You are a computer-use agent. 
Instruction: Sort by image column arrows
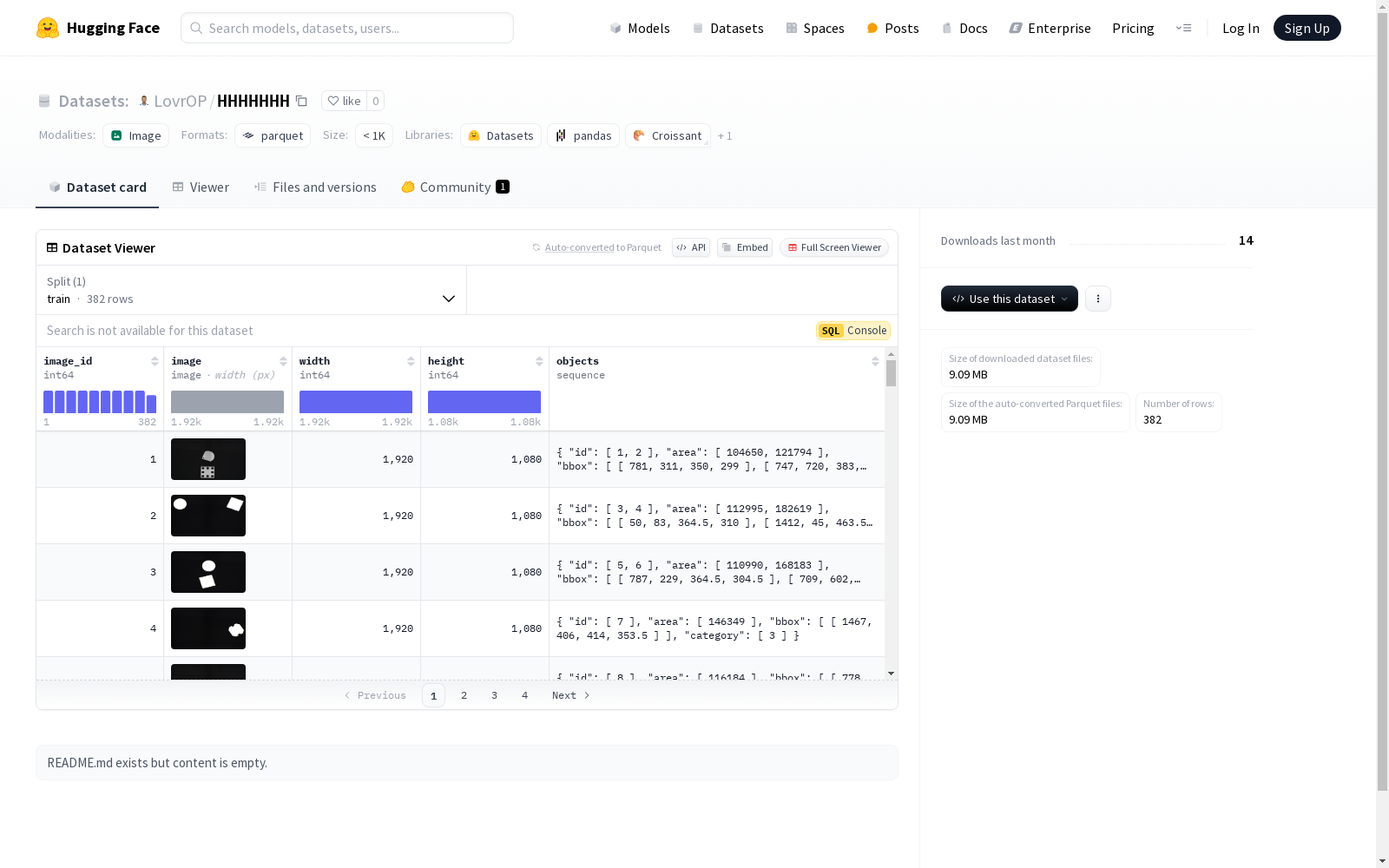283,361
